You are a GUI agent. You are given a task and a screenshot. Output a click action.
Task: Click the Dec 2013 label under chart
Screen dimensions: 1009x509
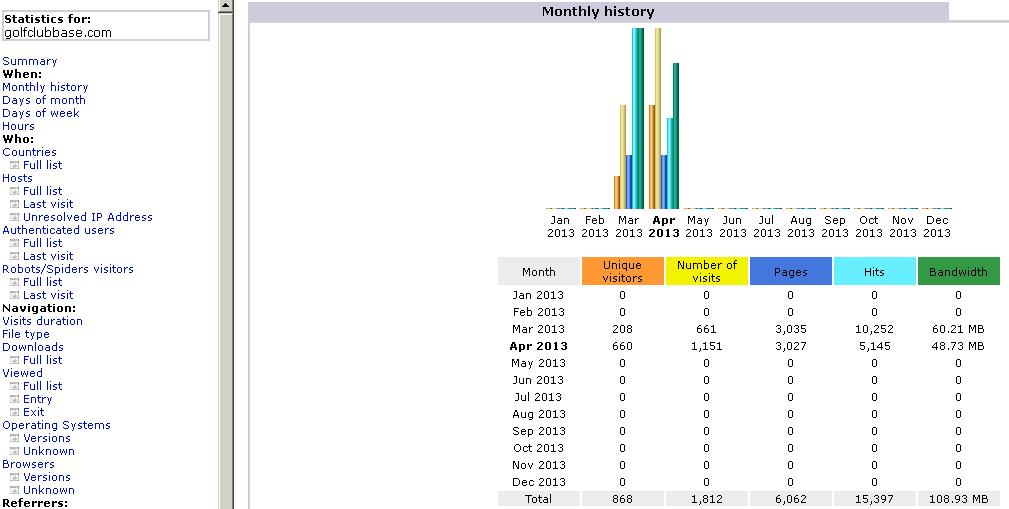coord(936,227)
